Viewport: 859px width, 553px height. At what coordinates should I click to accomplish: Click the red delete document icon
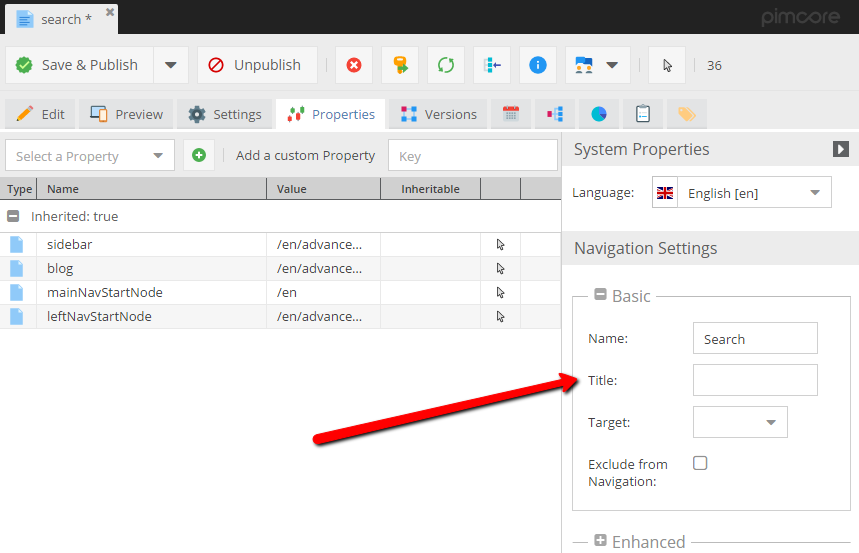point(354,65)
